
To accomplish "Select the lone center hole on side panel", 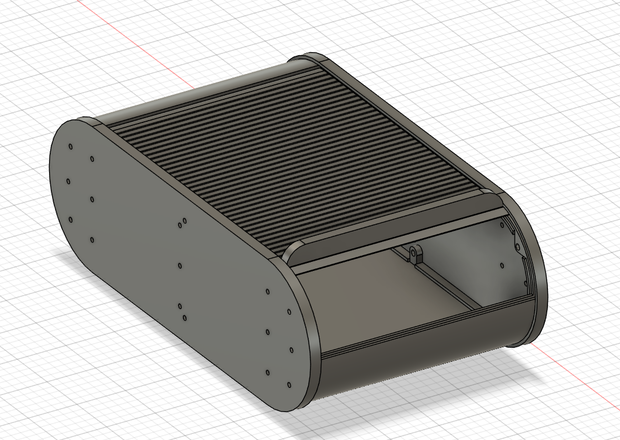I will [180, 265].
